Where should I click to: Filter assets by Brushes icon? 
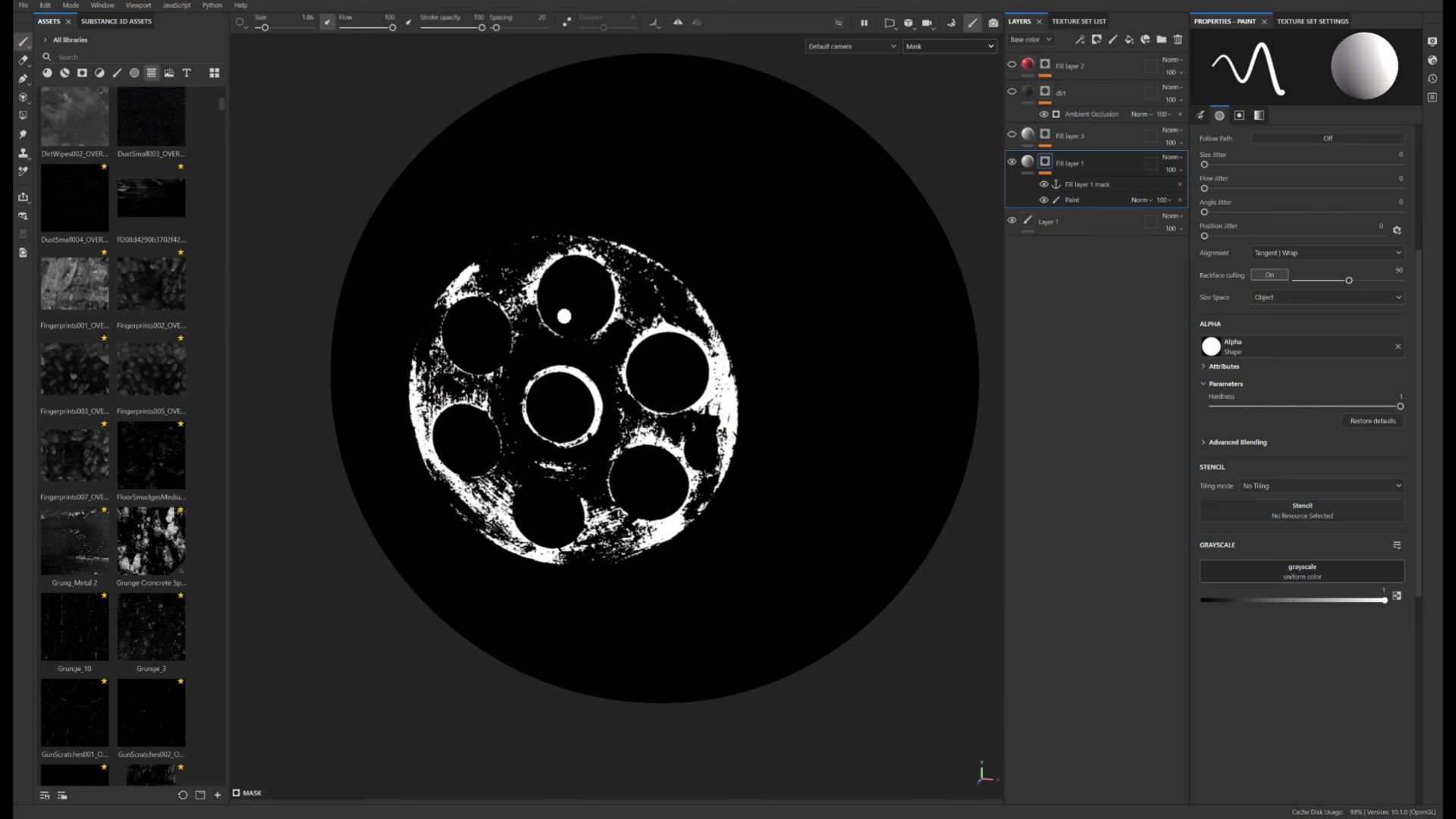[x=117, y=73]
